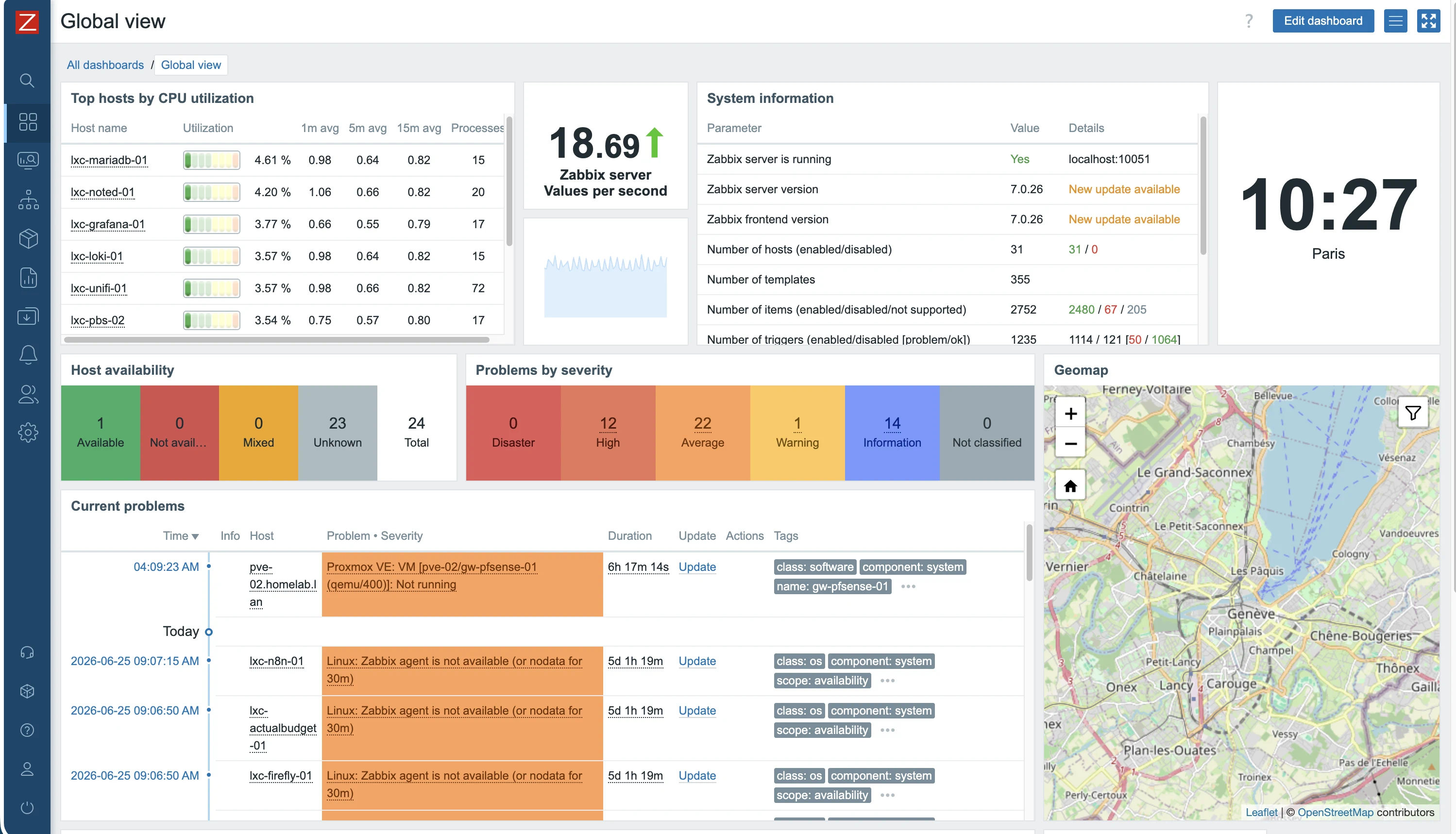Expand more tags for gw-pfsense-01 problem
This screenshot has height=834, width=1456.
tap(908, 586)
